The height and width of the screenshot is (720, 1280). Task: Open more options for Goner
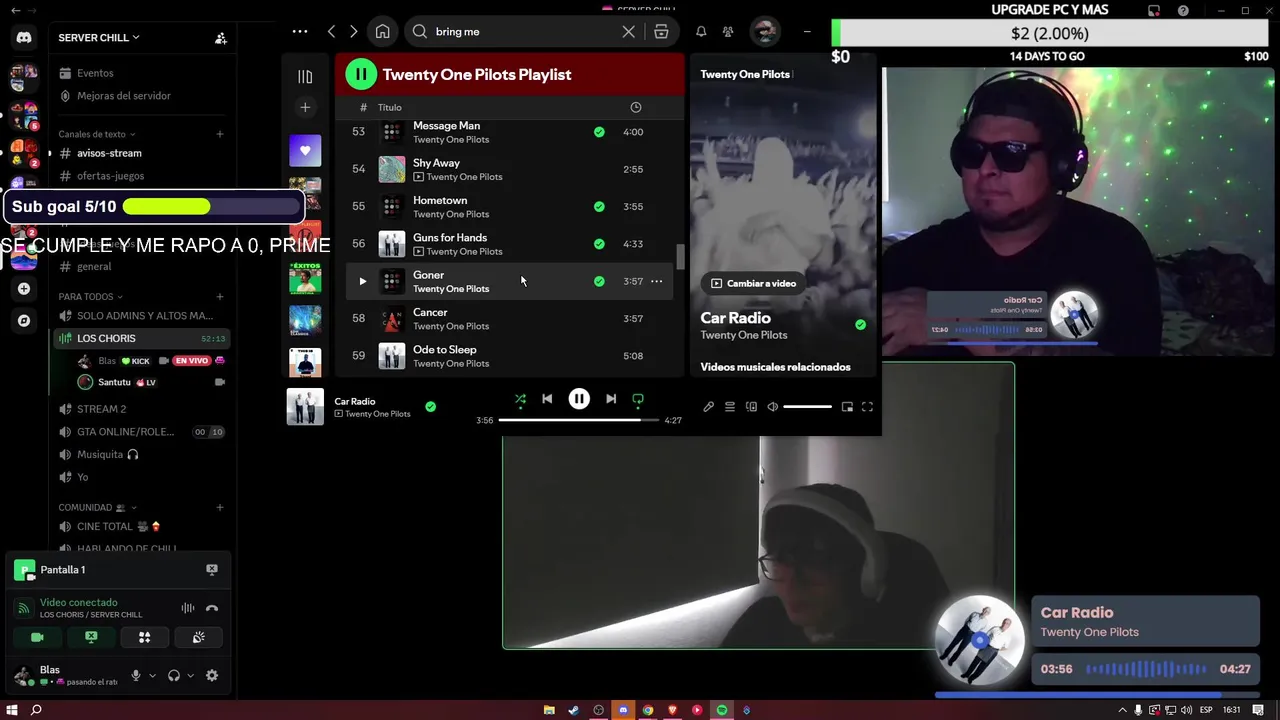click(x=657, y=281)
